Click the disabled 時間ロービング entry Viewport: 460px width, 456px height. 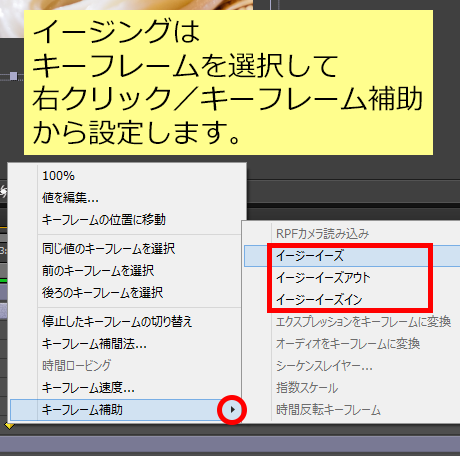(x=126, y=365)
